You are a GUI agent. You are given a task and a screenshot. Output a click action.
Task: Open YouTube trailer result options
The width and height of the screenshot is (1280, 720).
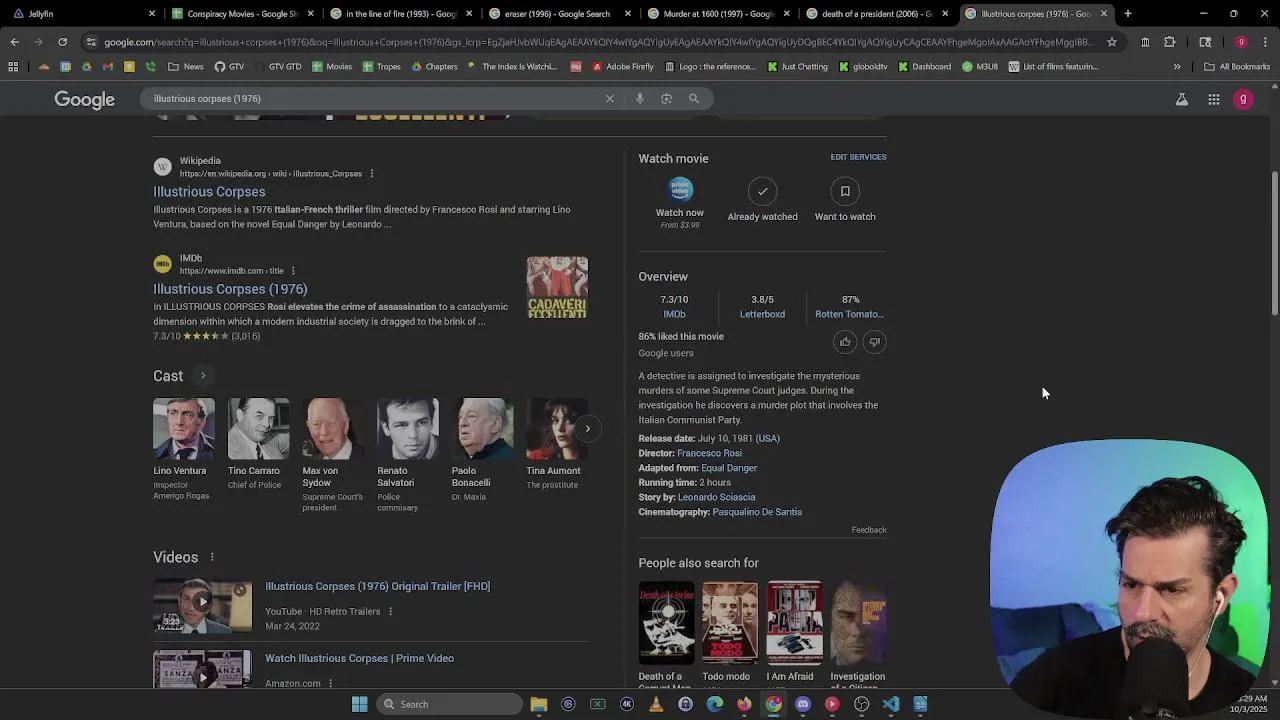tap(390, 612)
